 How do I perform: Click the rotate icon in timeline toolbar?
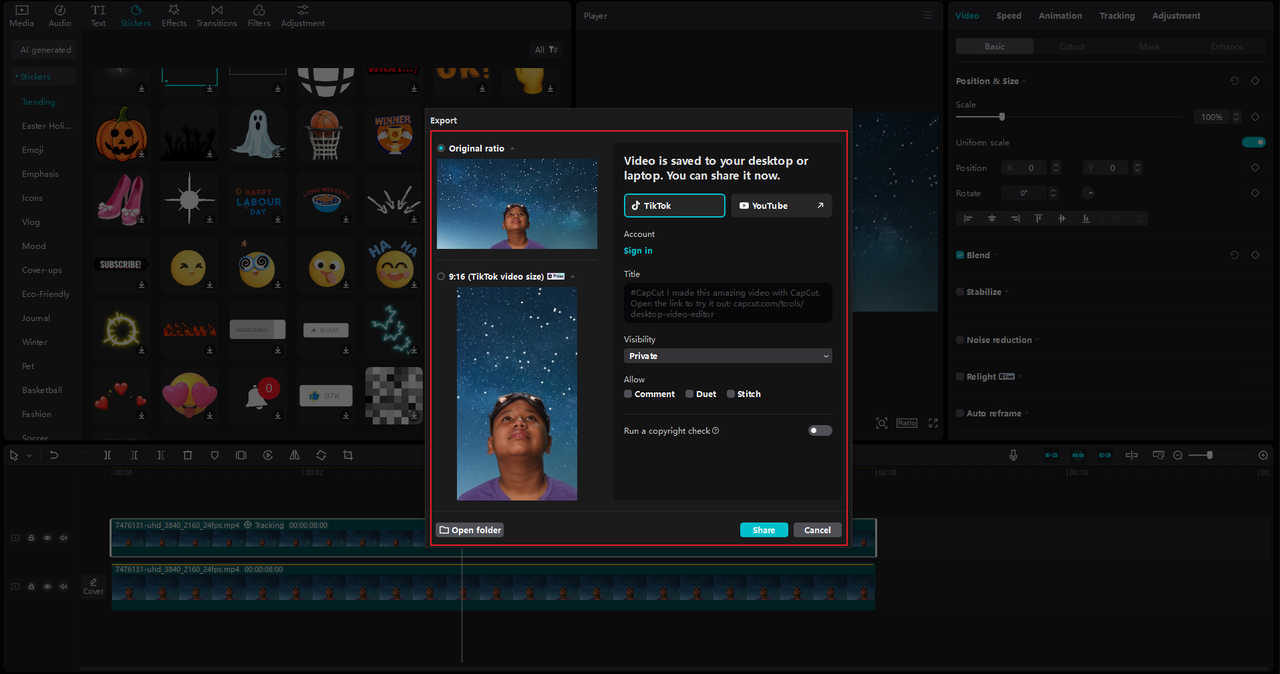321,455
